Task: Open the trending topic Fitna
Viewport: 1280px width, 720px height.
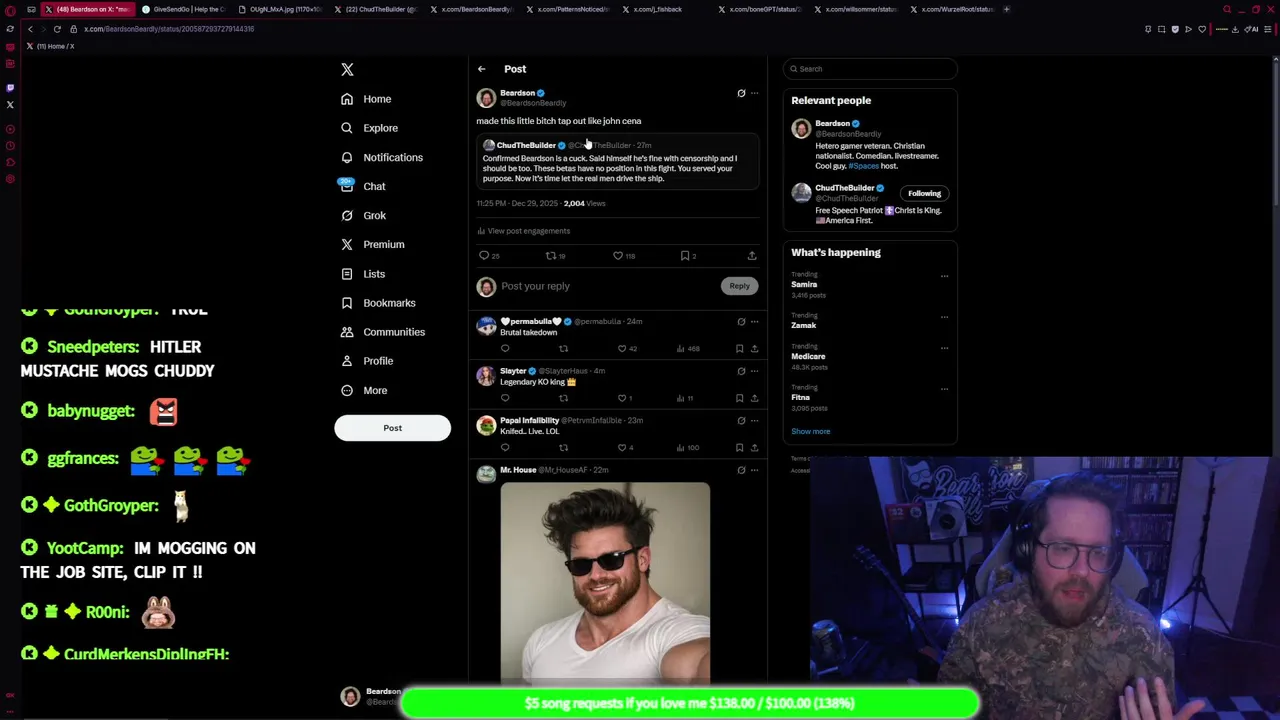Action: point(800,398)
